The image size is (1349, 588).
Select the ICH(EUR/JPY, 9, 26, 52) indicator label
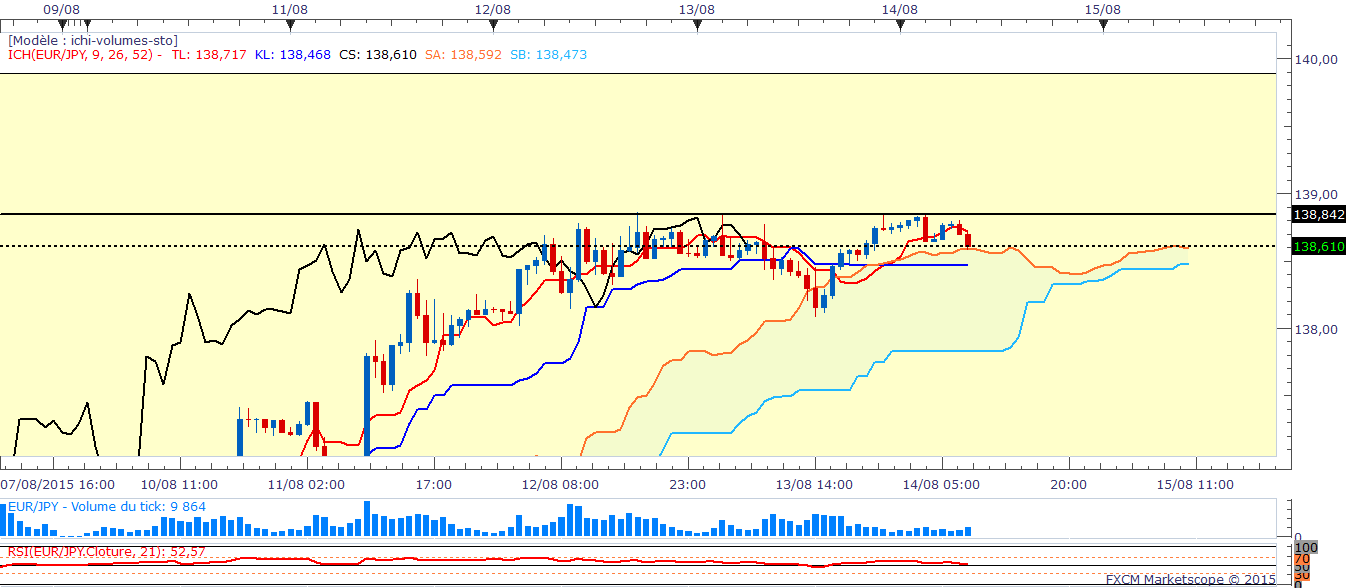point(85,54)
